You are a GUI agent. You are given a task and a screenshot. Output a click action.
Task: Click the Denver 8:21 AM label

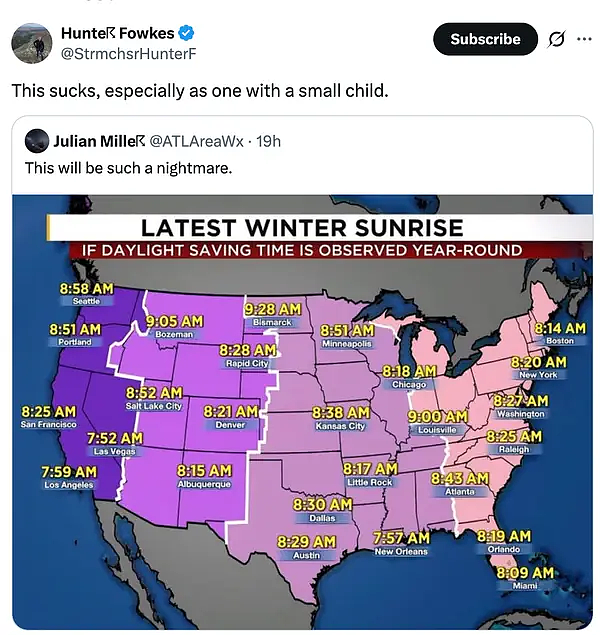(230, 418)
